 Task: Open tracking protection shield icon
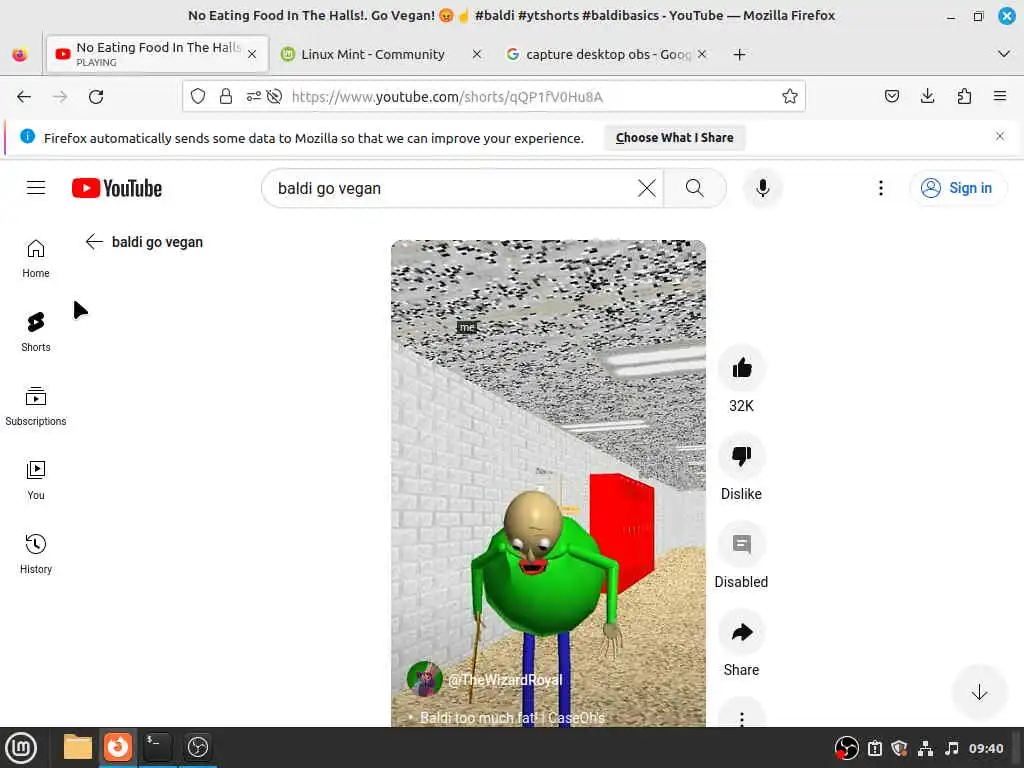(198, 97)
